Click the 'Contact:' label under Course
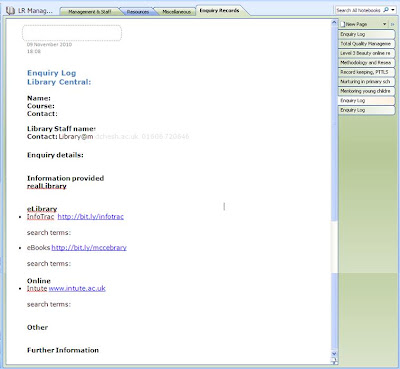Viewport: 400px width, 369px height. (x=42, y=114)
